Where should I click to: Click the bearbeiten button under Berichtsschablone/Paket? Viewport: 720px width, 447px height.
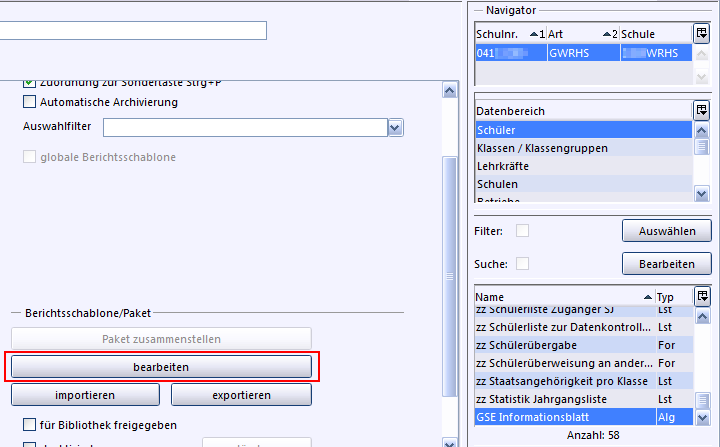click(161, 367)
